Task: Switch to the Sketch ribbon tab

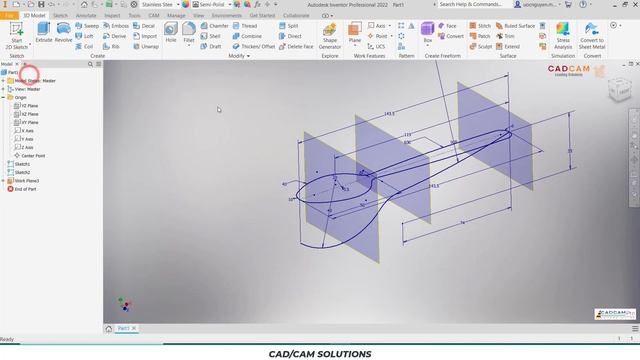Action: (60, 16)
